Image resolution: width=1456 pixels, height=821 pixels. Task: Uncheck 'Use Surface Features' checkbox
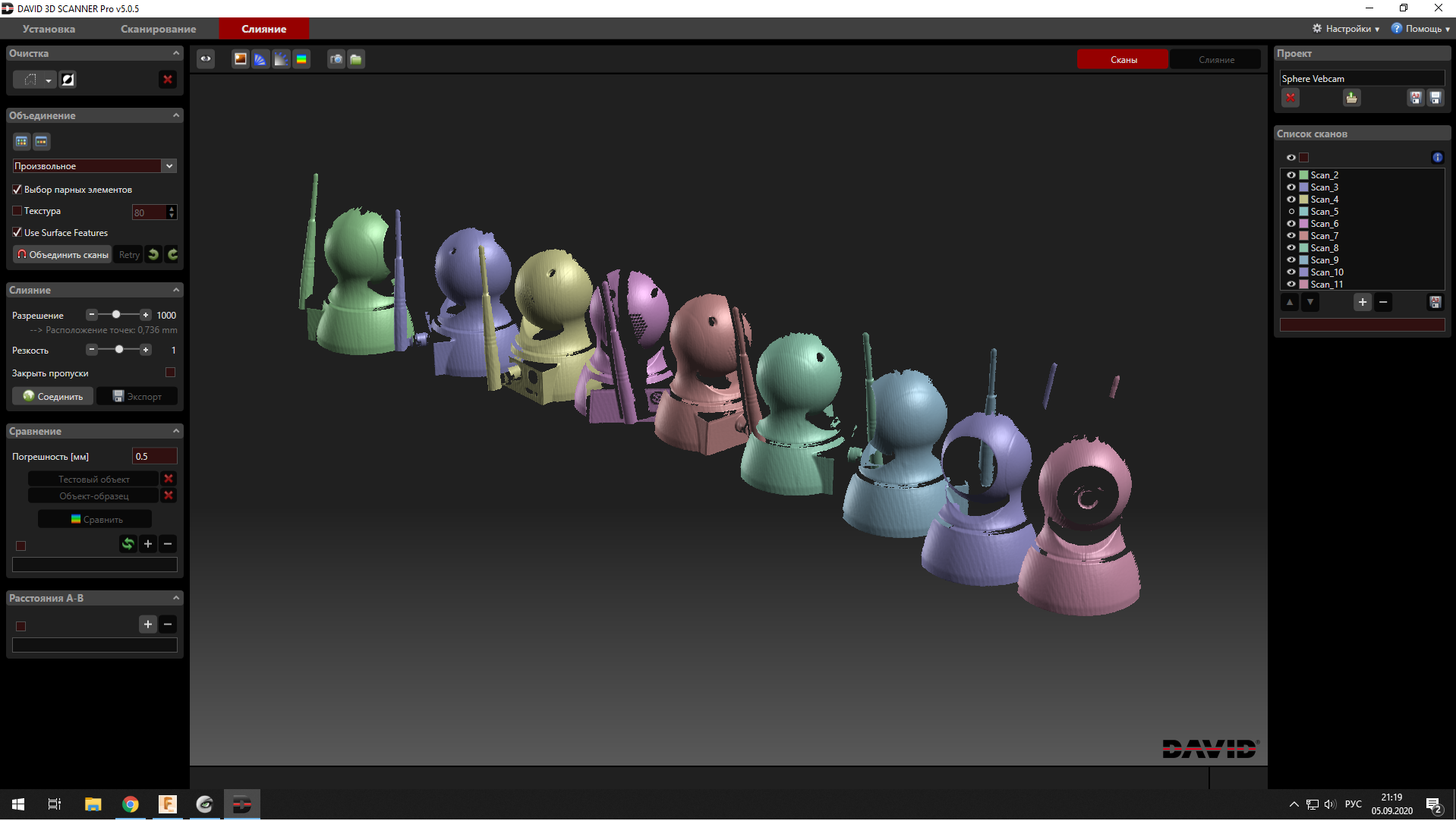coord(17,233)
